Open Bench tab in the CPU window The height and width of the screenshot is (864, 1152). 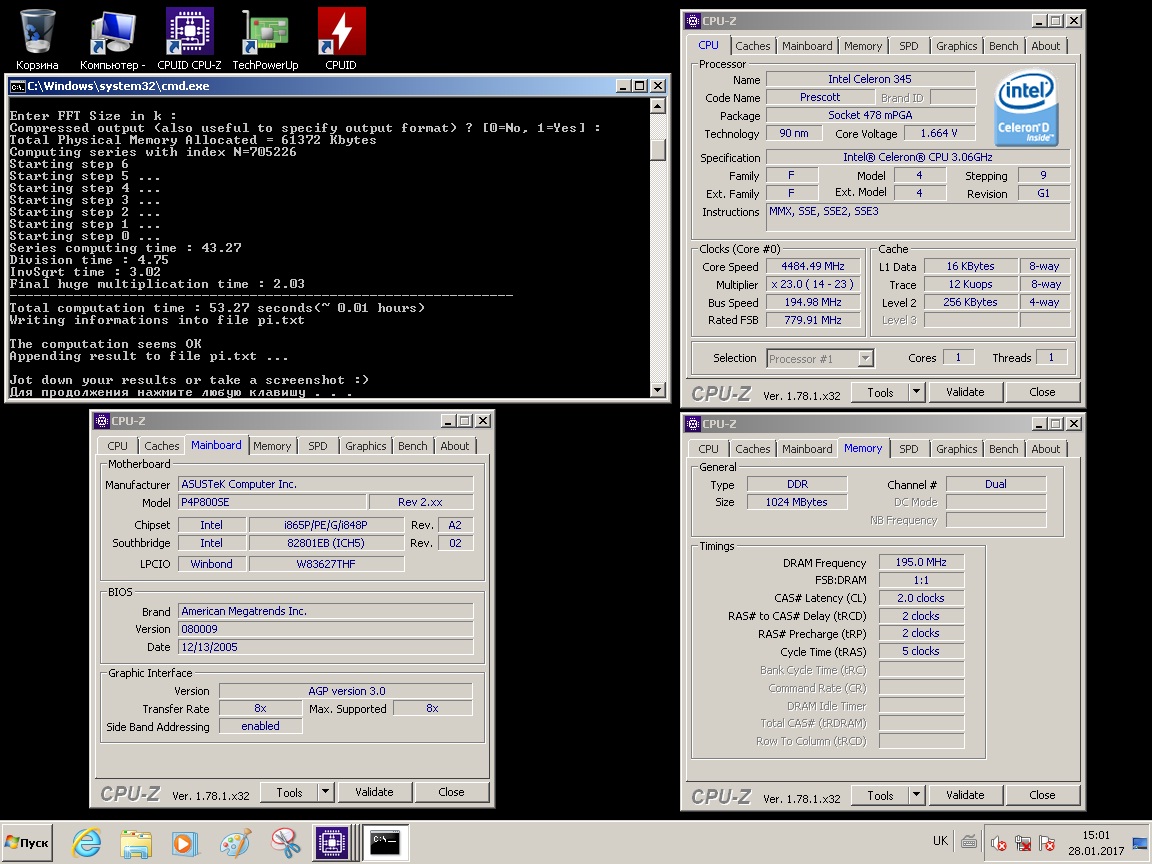1004,46
